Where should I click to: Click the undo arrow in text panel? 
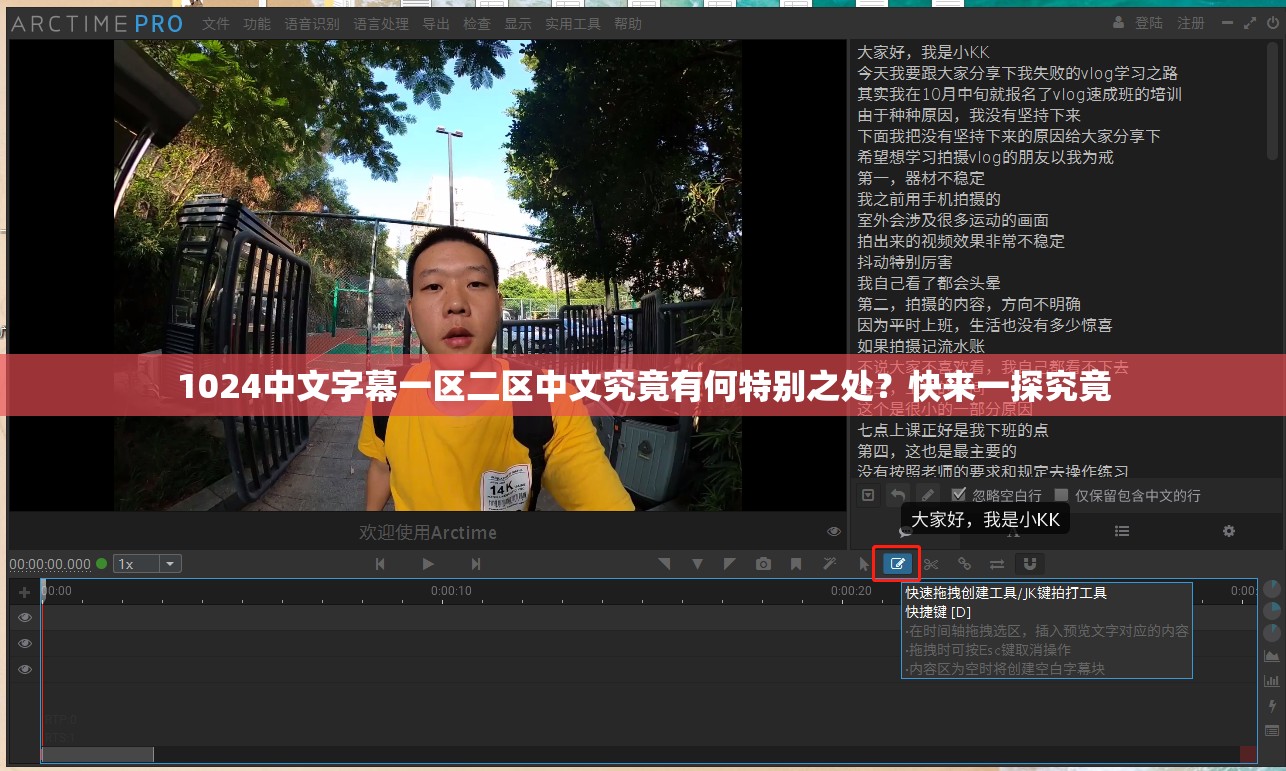[898, 495]
